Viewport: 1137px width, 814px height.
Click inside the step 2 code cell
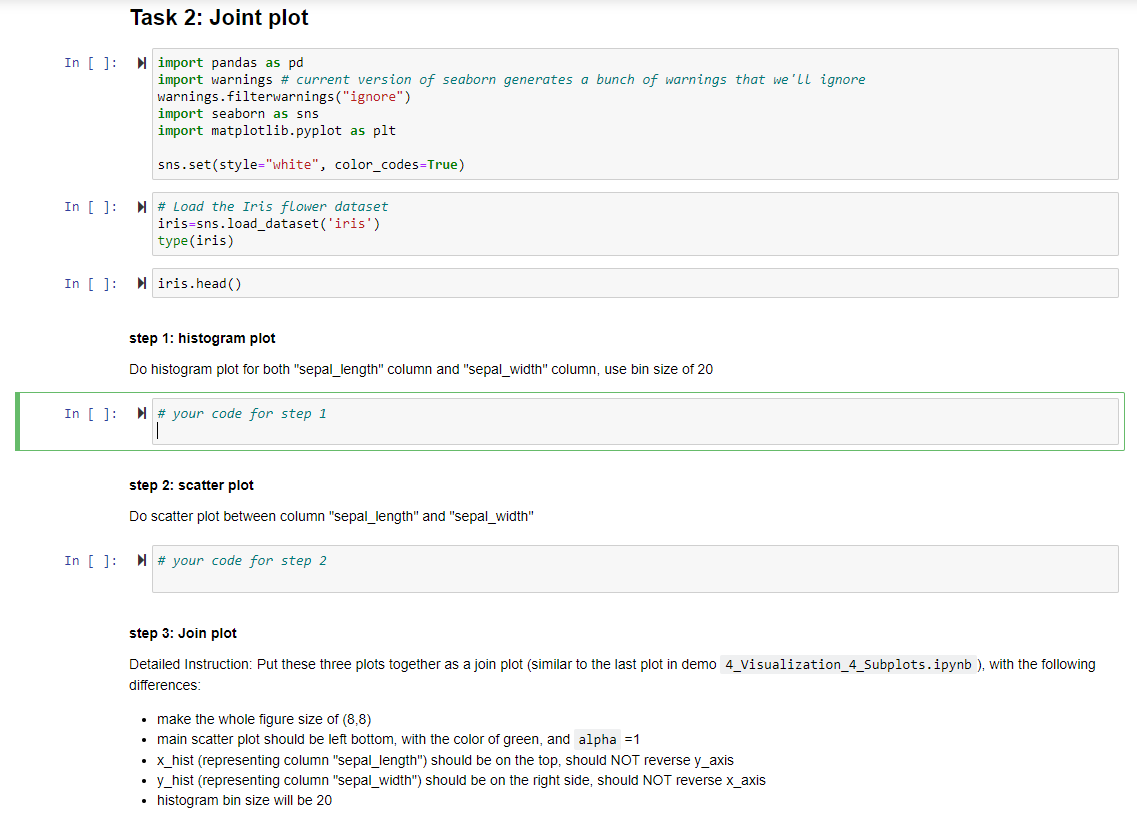click(400, 566)
